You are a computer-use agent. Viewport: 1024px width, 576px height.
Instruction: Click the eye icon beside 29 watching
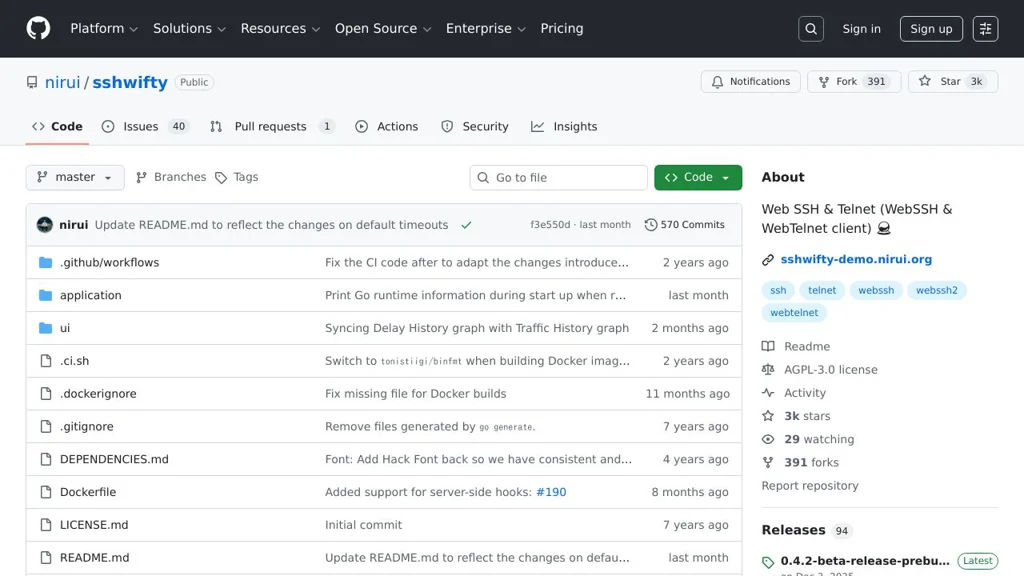click(768, 440)
